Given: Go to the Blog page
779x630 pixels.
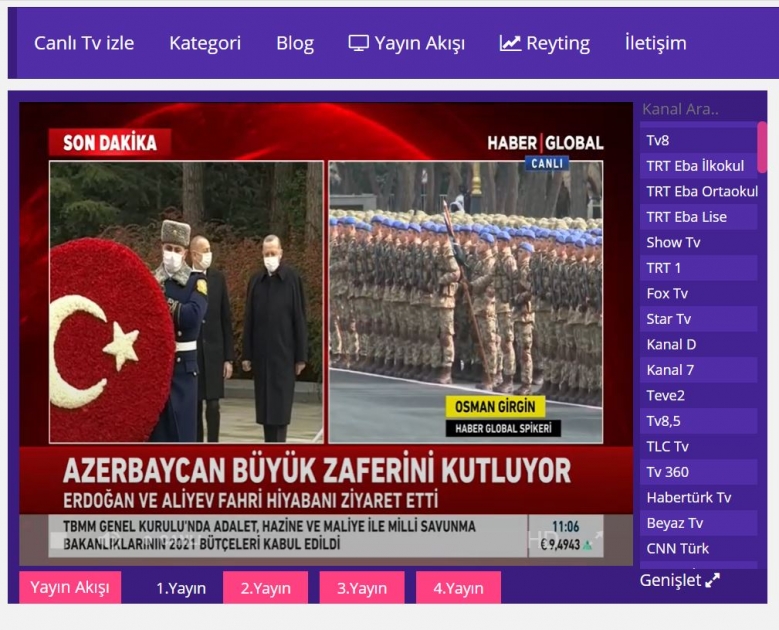Looking at the screenshot, I should (295, 43).
